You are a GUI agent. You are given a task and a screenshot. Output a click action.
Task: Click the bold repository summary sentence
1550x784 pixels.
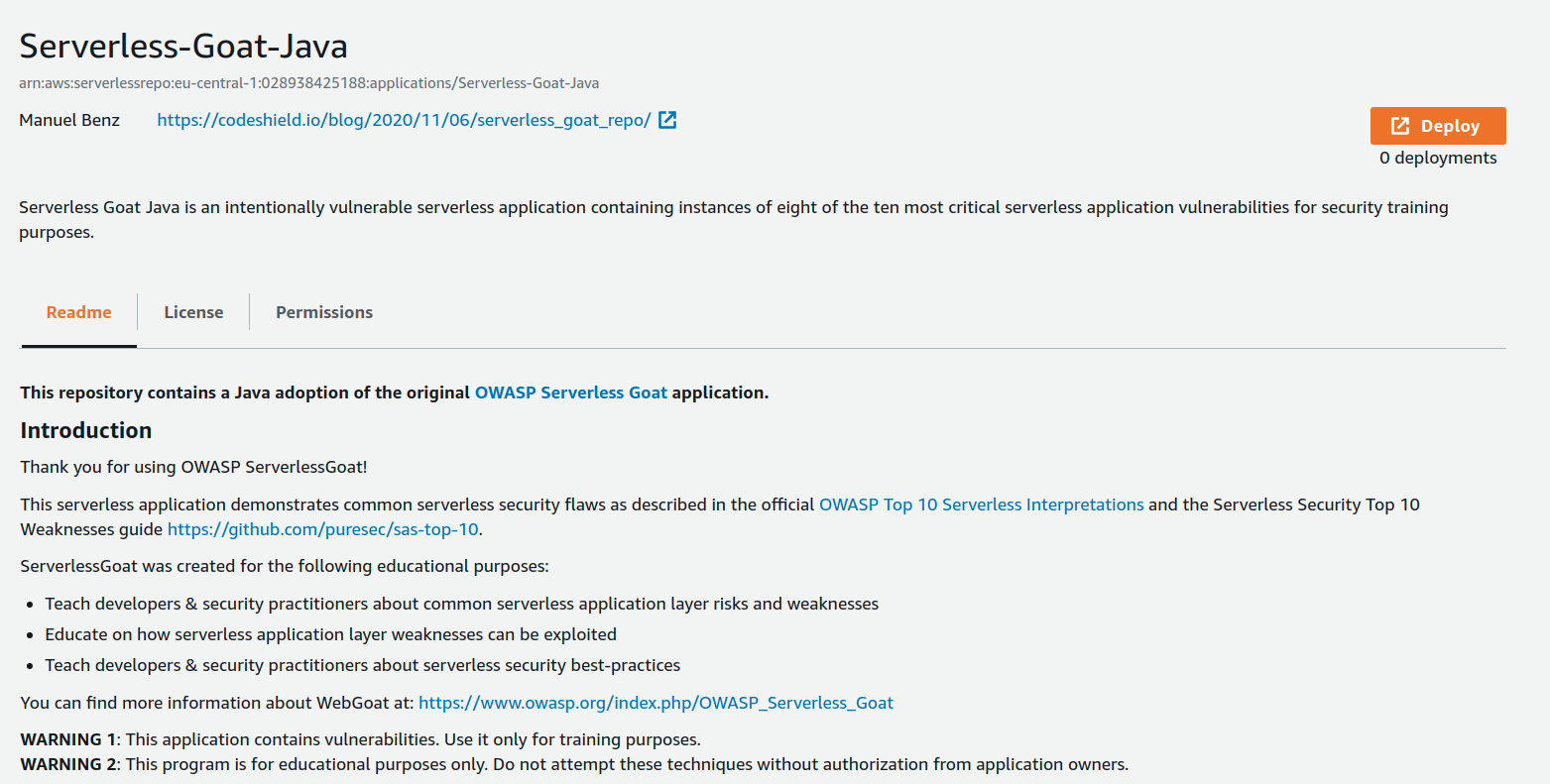(394, 392)
